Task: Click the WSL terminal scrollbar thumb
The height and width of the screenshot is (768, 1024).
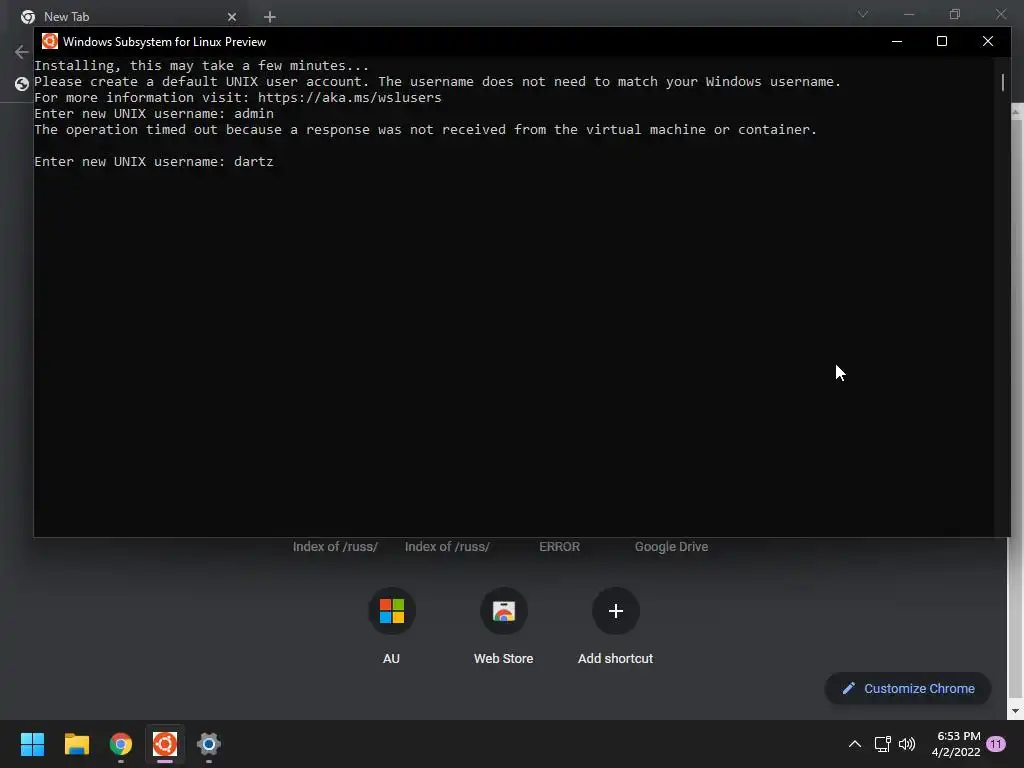Action: [x=1002, y=82]
